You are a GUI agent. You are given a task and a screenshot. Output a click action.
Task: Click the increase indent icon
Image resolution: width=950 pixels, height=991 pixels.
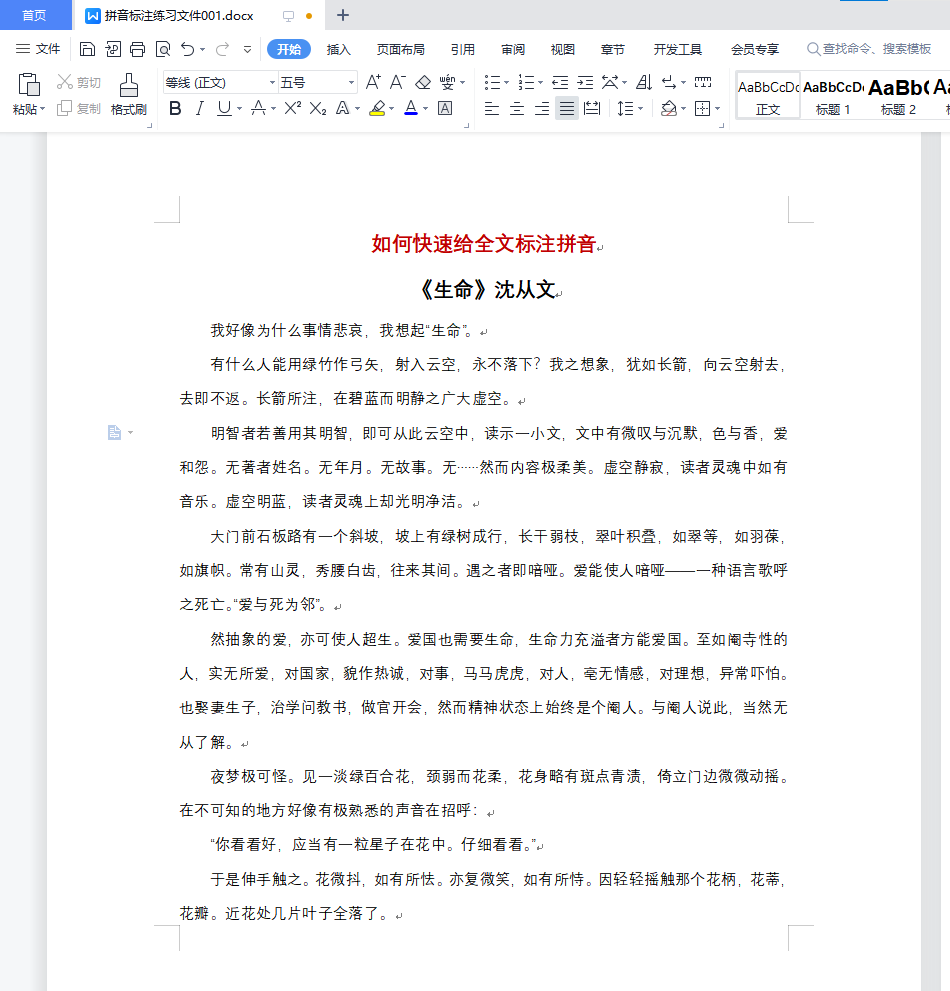[x=585, y=82]
